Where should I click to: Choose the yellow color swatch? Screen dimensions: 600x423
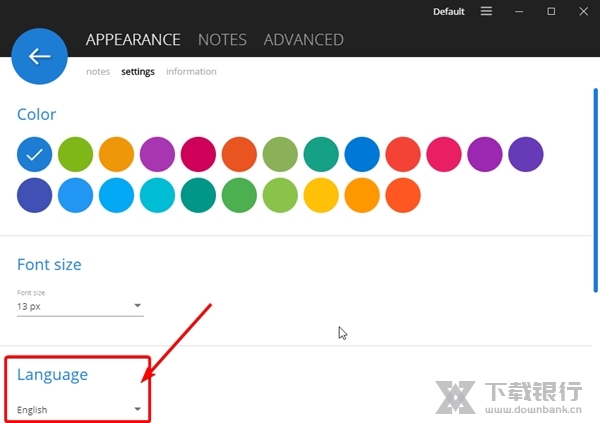click(x=322, y=195)
